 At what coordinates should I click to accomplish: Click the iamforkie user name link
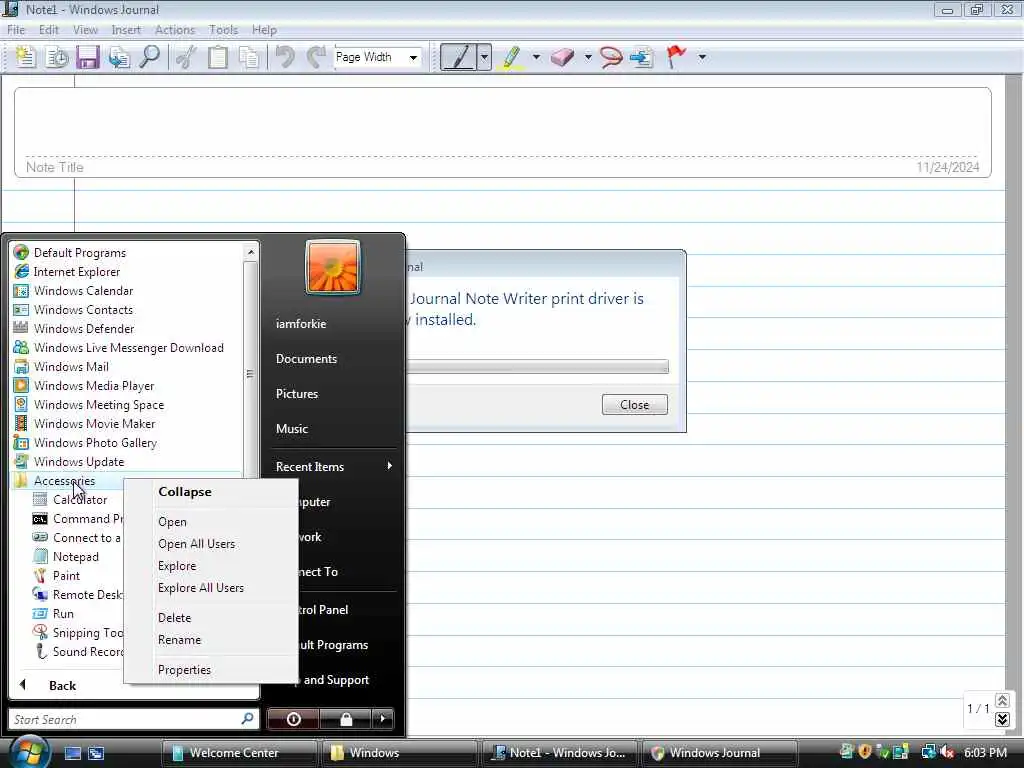coord(300,323)
